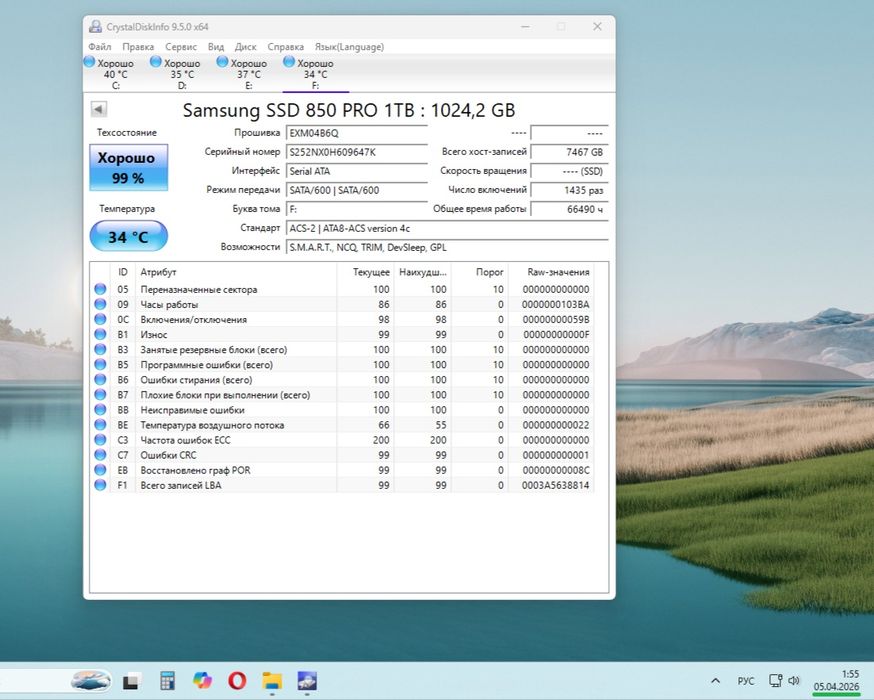Click the status icon for Ошибки стирания
Screen dimensions: 874x700
pyautogui.click(x=100, y=380)
